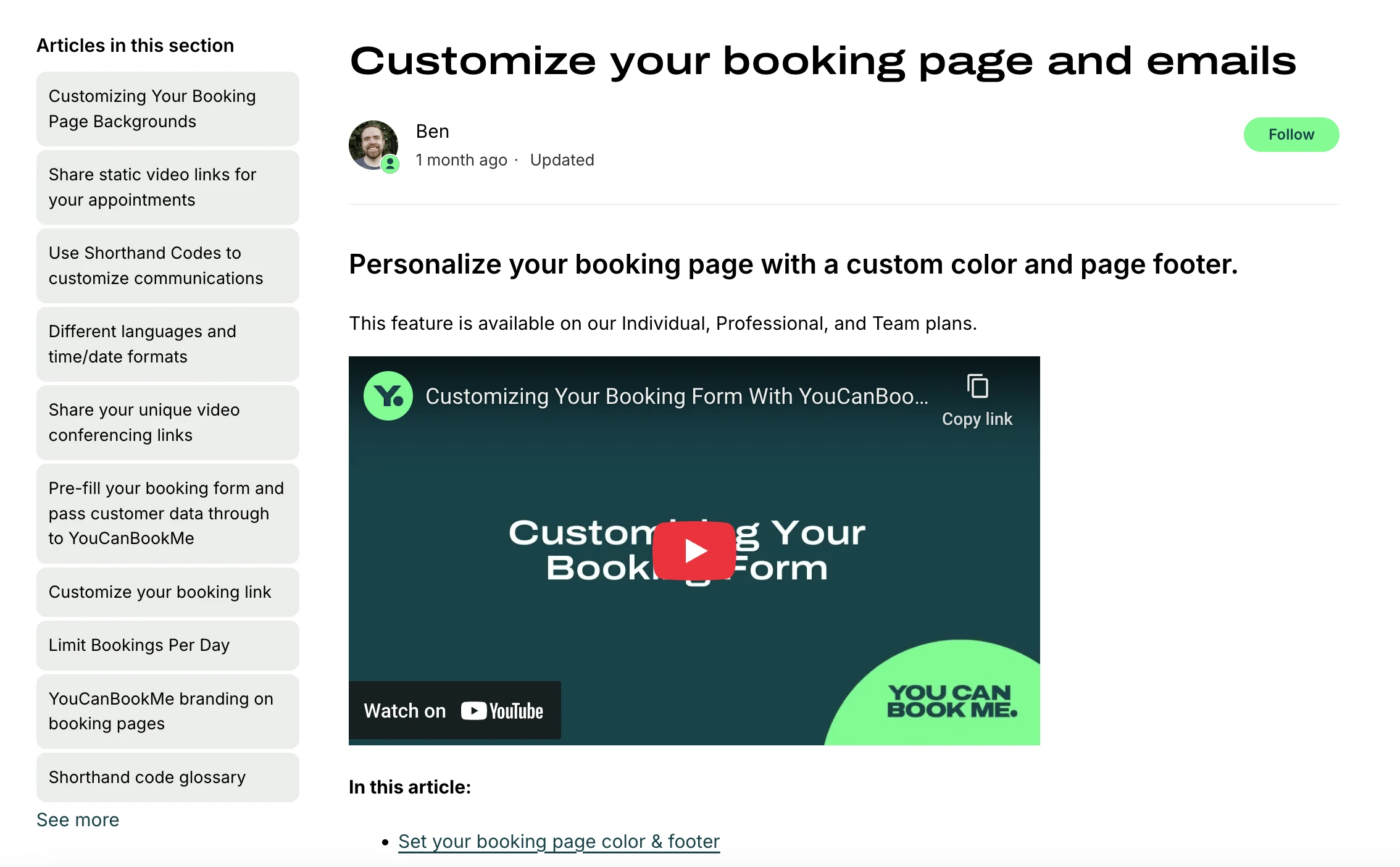This screenshot has height=867, width=1400.
Task: Click the Follow button
Action: pos(1291,135)
